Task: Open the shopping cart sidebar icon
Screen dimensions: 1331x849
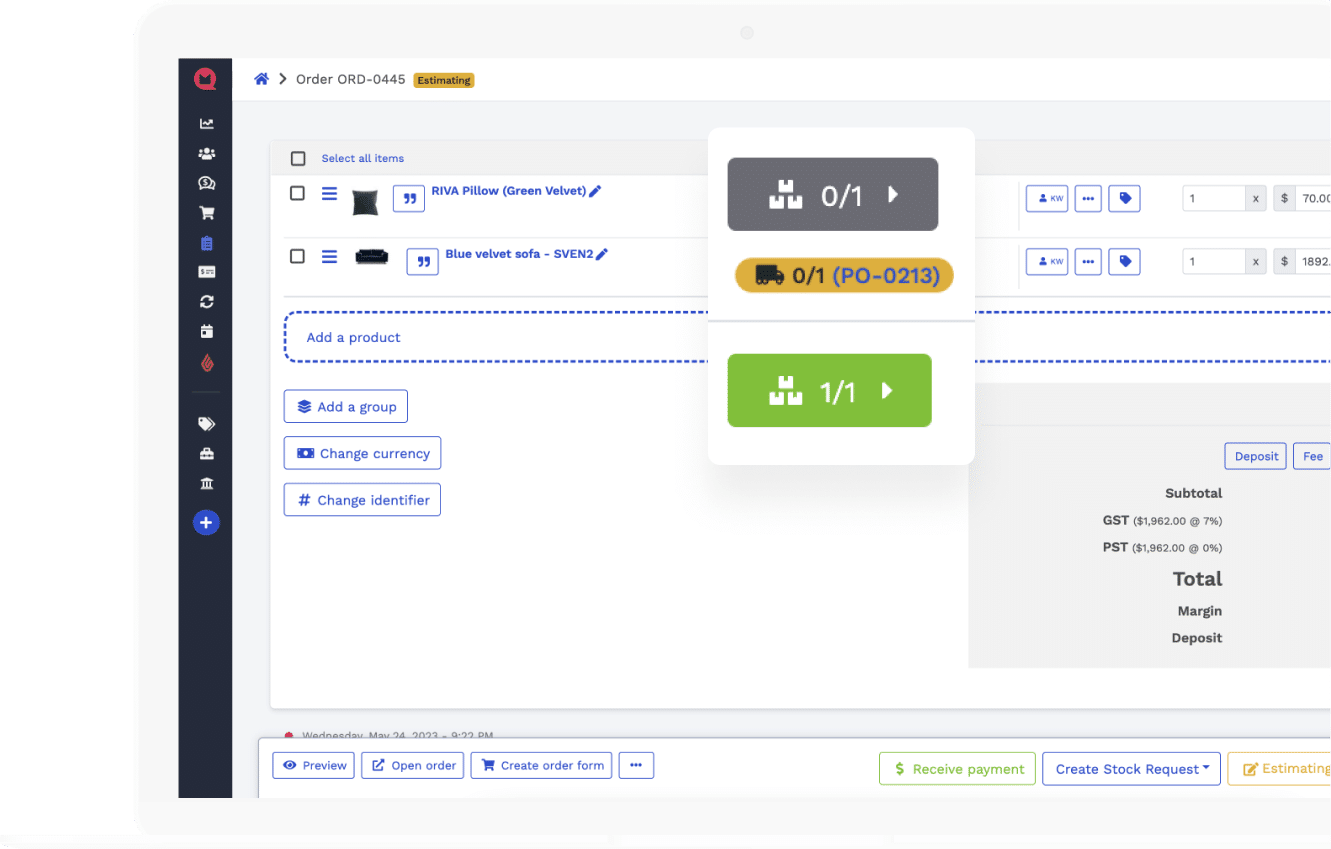Action: [x=206, y=213]
